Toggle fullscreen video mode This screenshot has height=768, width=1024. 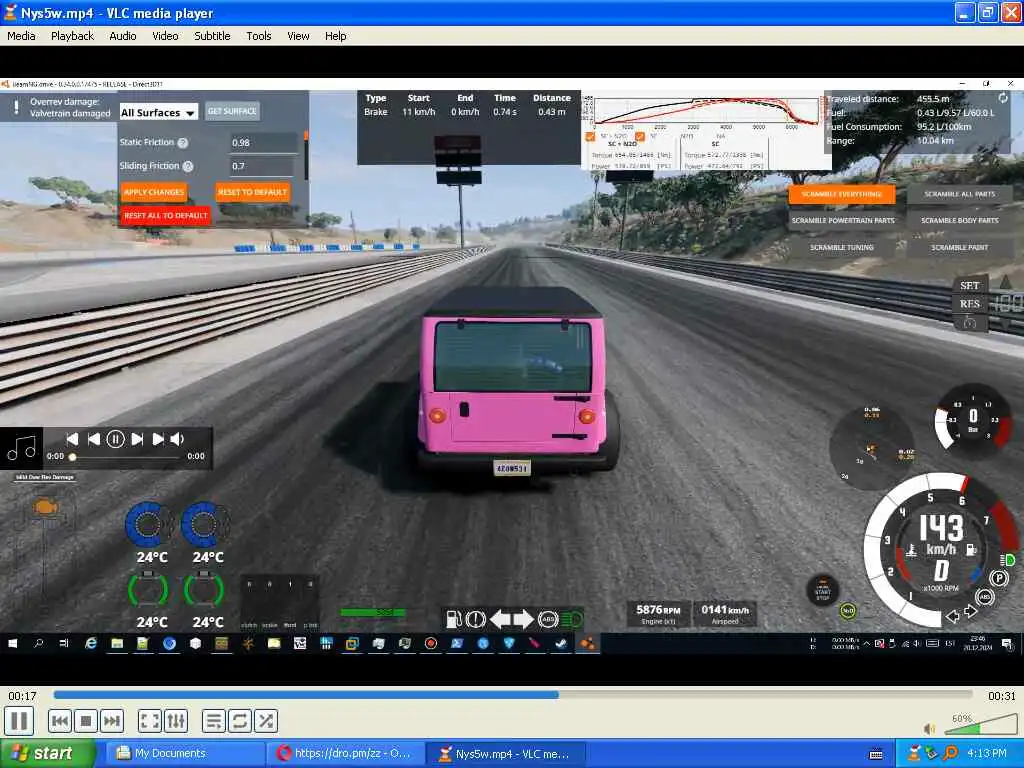point(150,721)
